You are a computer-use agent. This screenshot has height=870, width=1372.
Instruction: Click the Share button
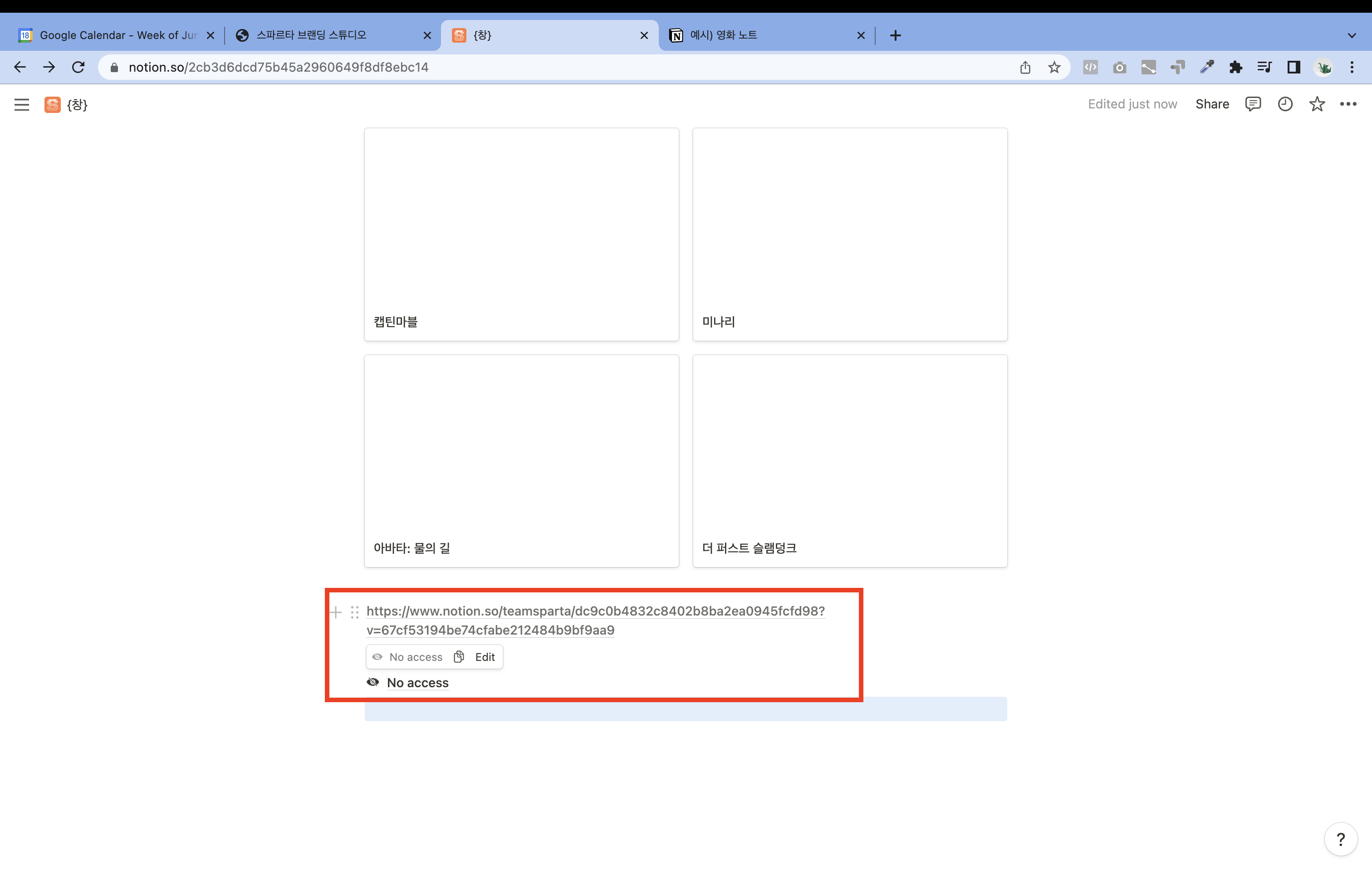pyautogui.click(x=1212, y=104)
